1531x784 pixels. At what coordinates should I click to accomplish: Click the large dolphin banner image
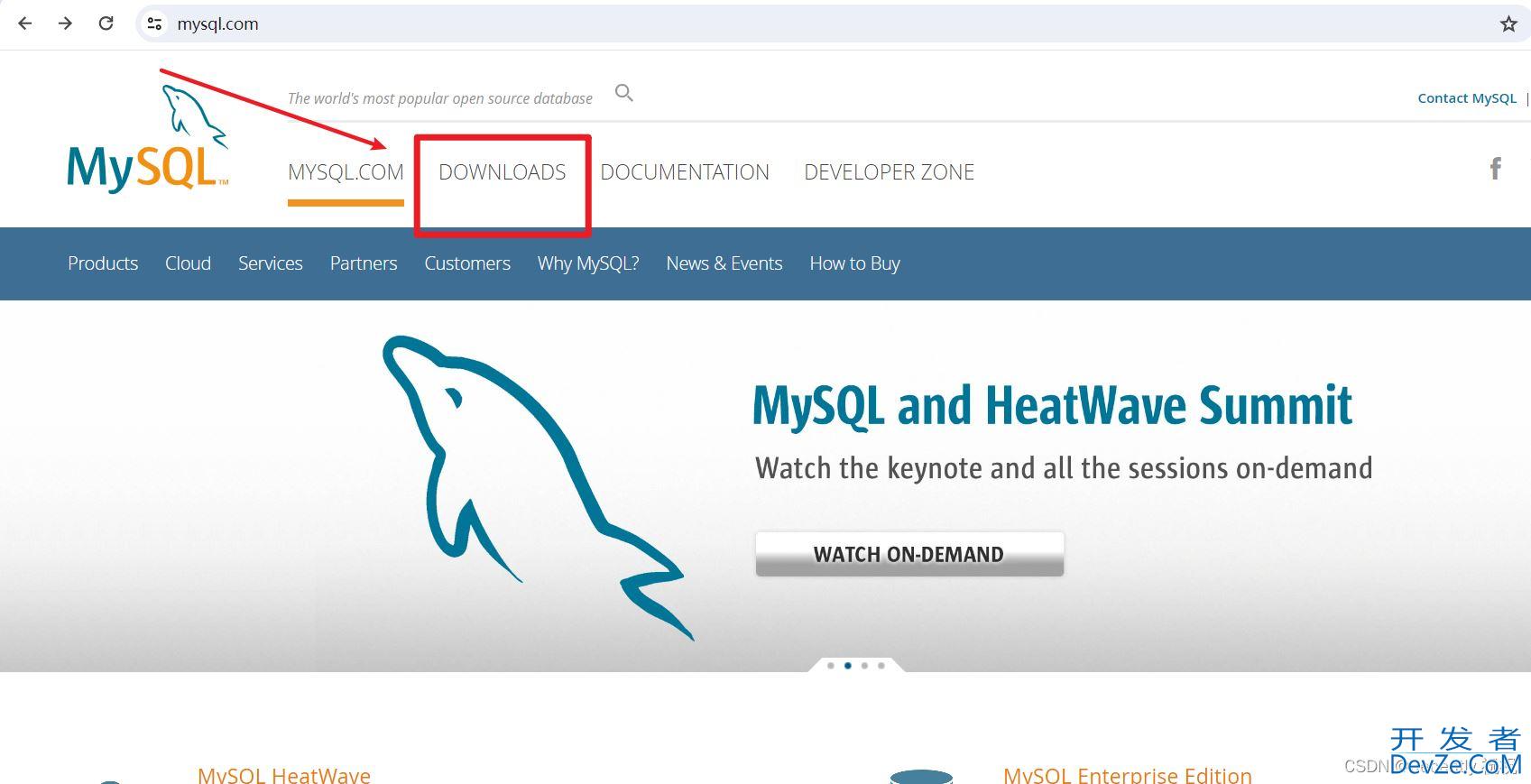(x=539, y=488)
